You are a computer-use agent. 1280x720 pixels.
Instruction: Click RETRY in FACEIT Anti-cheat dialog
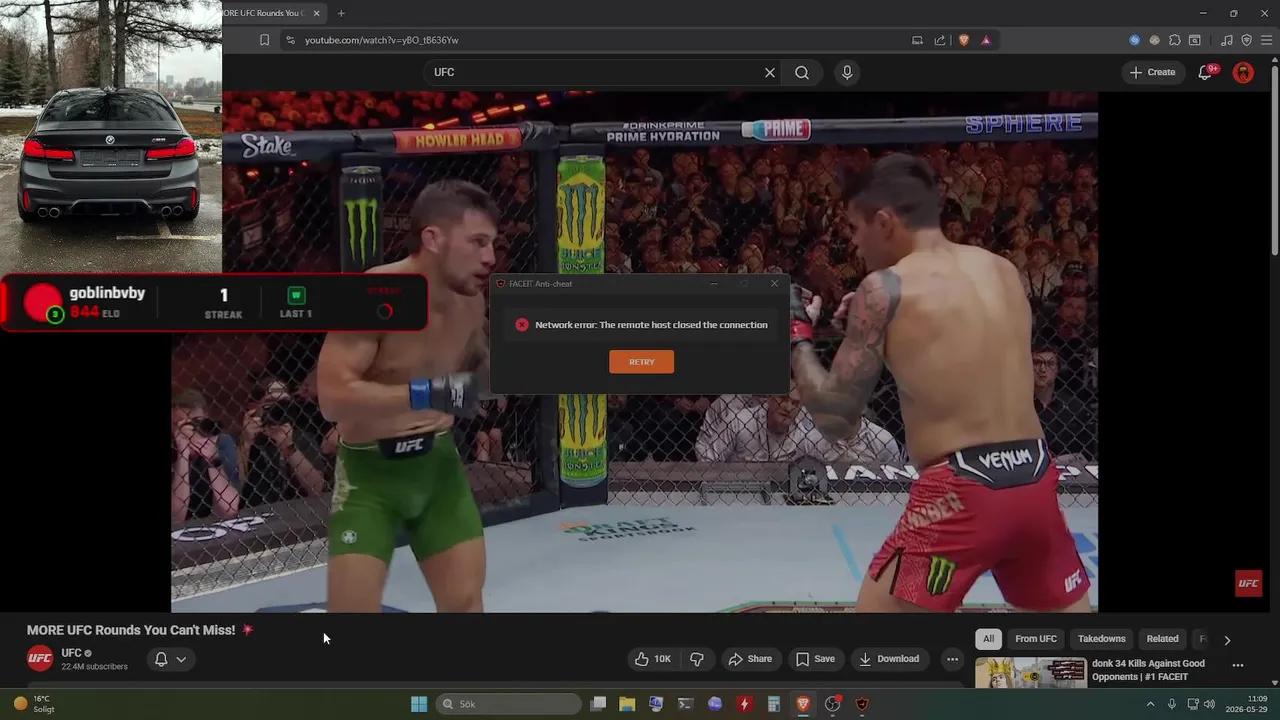[641, 362]
